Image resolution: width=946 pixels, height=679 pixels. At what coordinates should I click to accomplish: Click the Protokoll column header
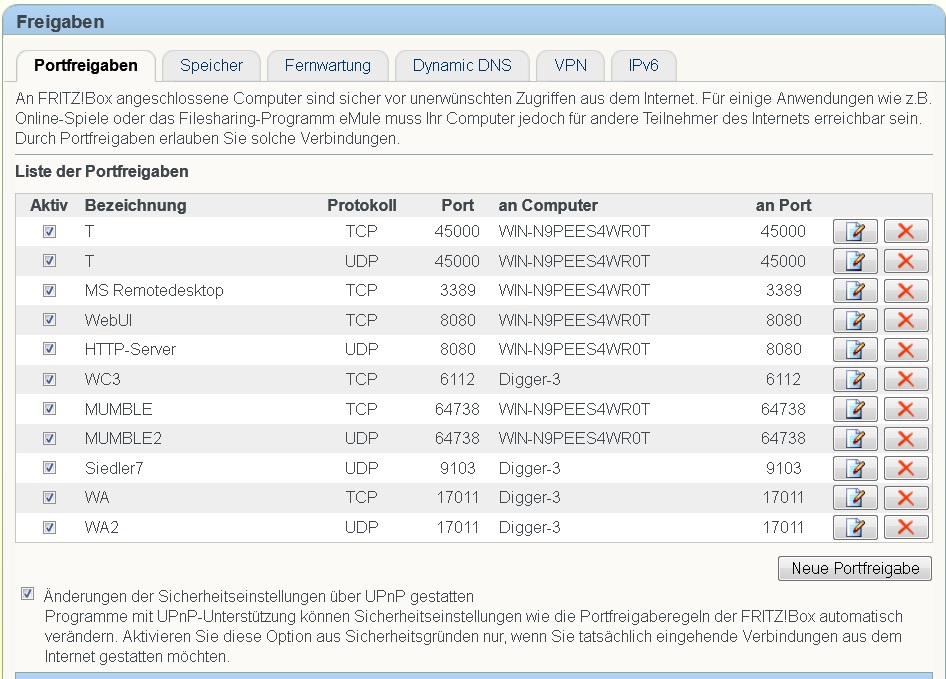(x=362, y=205)
